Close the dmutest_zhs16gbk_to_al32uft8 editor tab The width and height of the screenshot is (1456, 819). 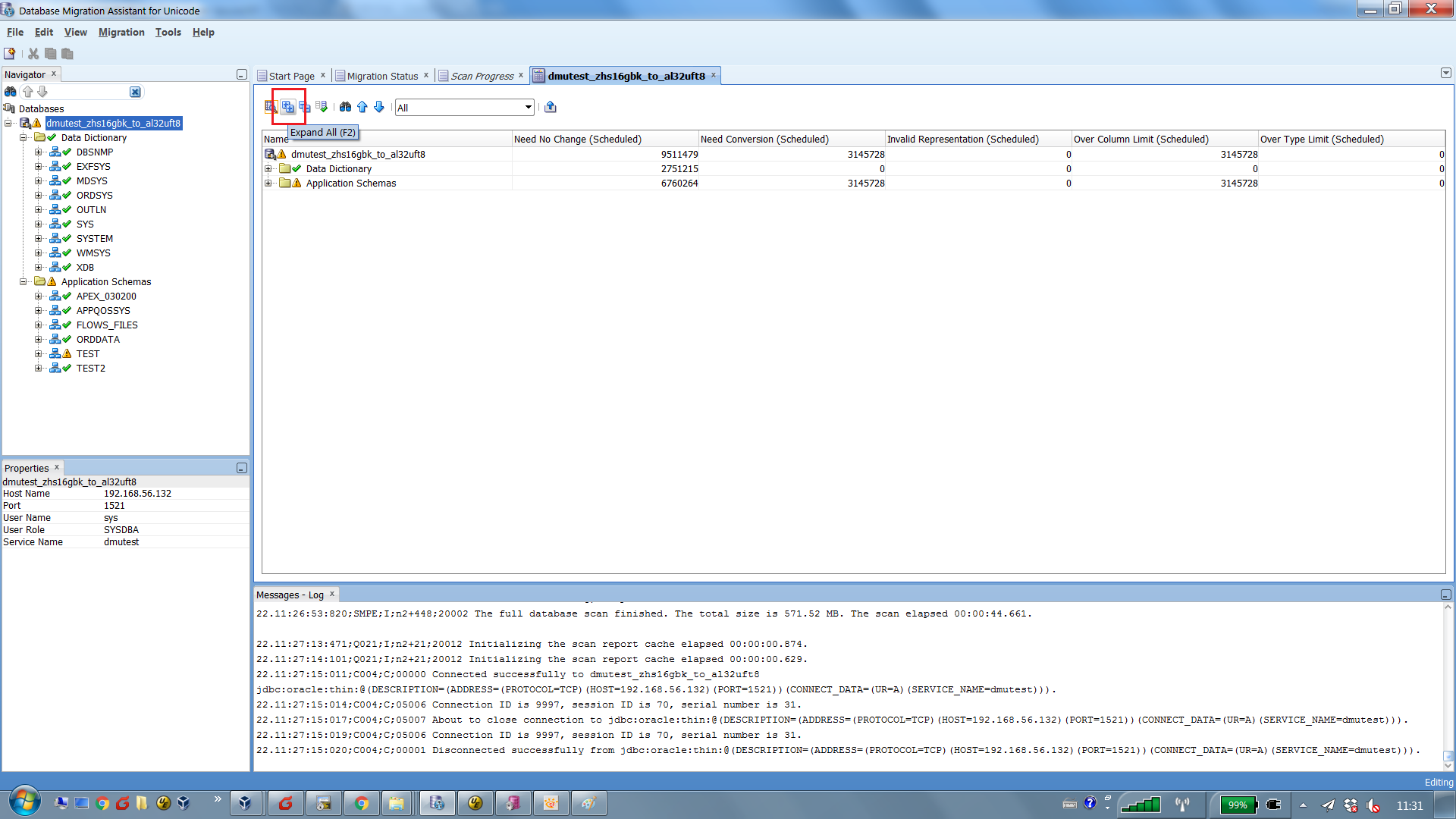(x=714, y=75)
